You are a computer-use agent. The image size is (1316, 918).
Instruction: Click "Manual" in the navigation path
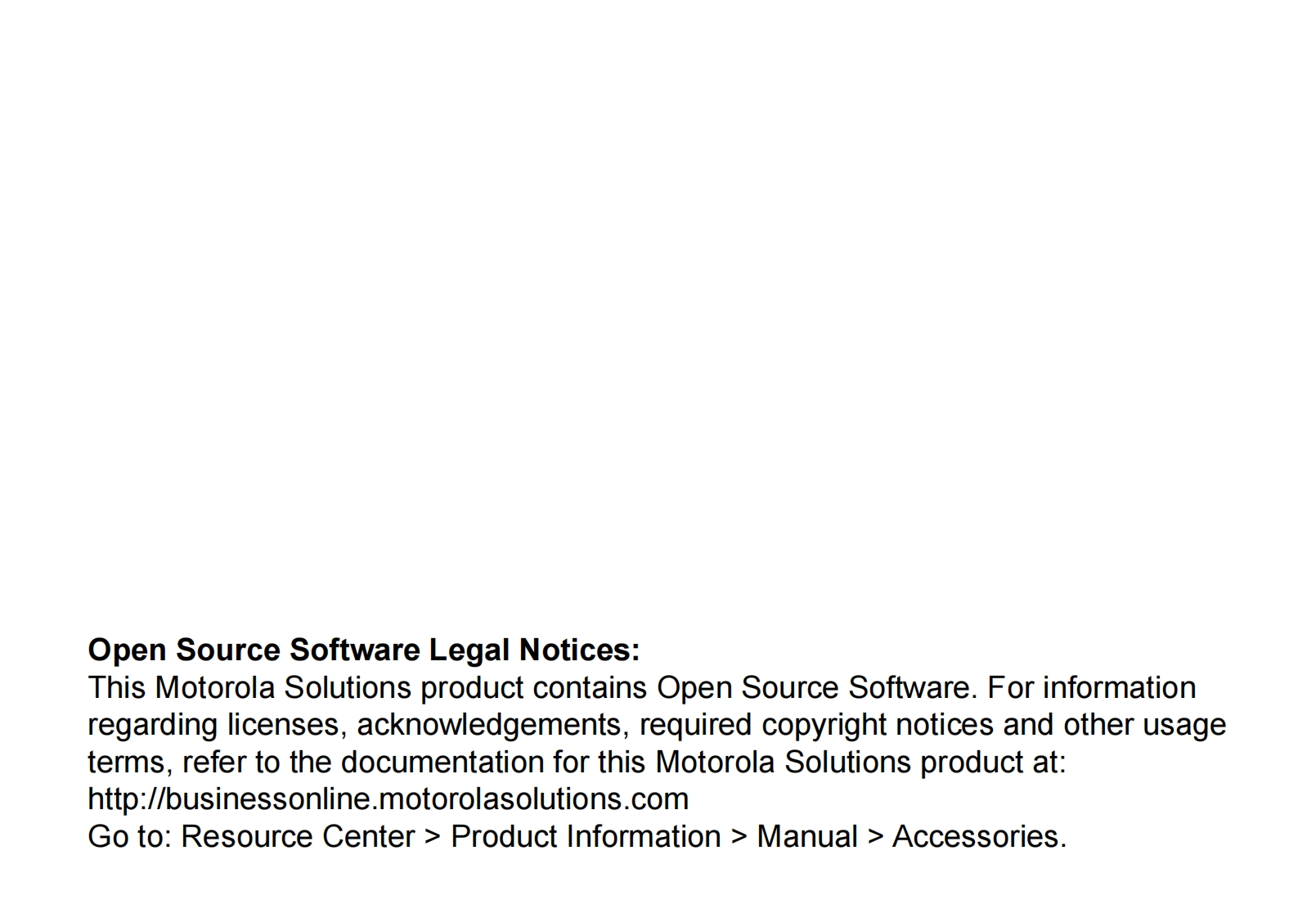(x=806, y=837)
